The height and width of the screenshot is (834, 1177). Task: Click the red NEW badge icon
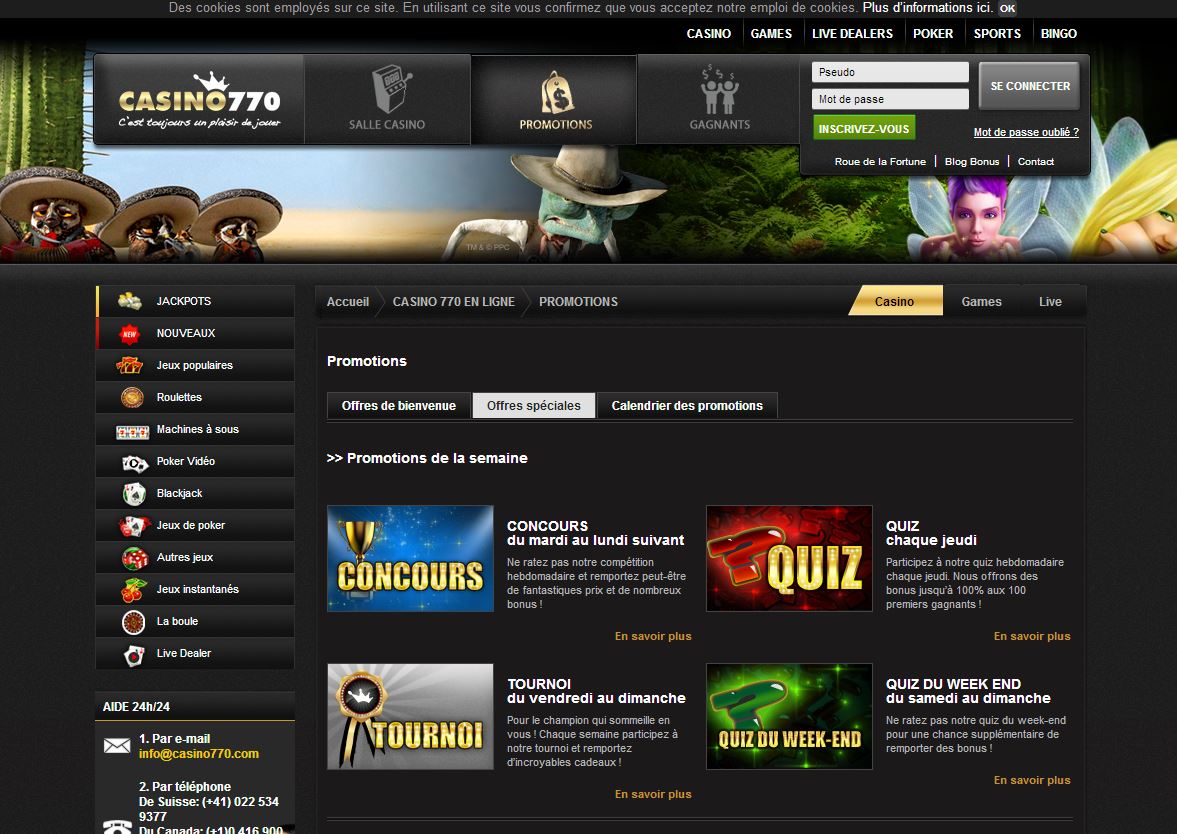tap(130, 333)
